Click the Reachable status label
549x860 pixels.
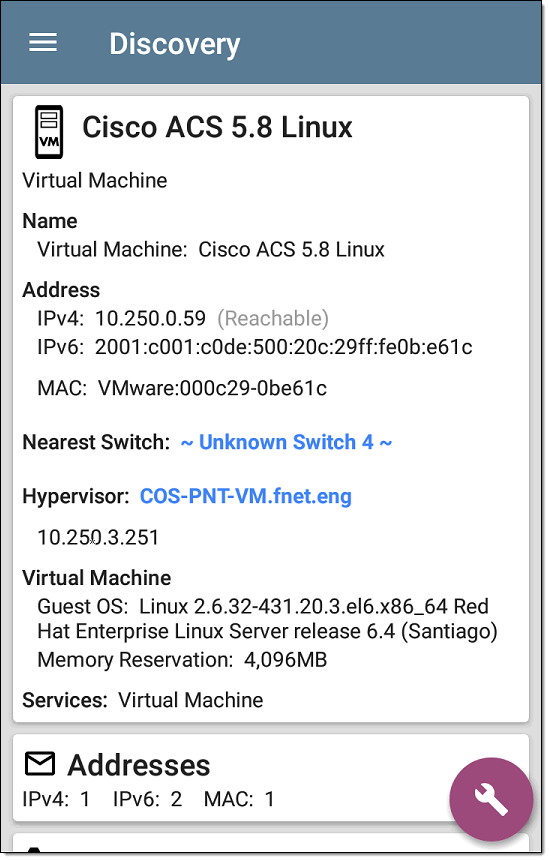pos(273,319)
